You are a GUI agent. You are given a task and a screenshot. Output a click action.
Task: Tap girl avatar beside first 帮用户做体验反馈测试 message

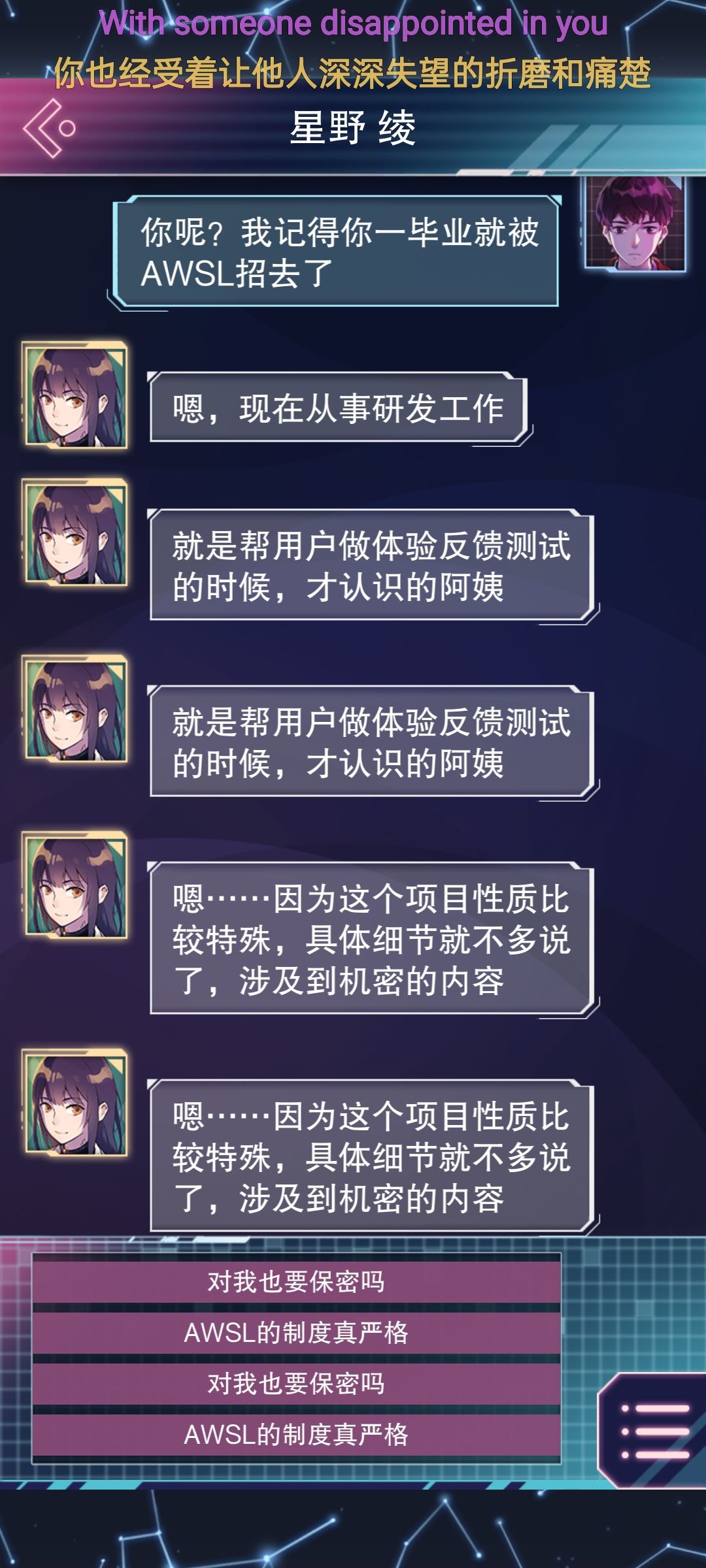75,532
